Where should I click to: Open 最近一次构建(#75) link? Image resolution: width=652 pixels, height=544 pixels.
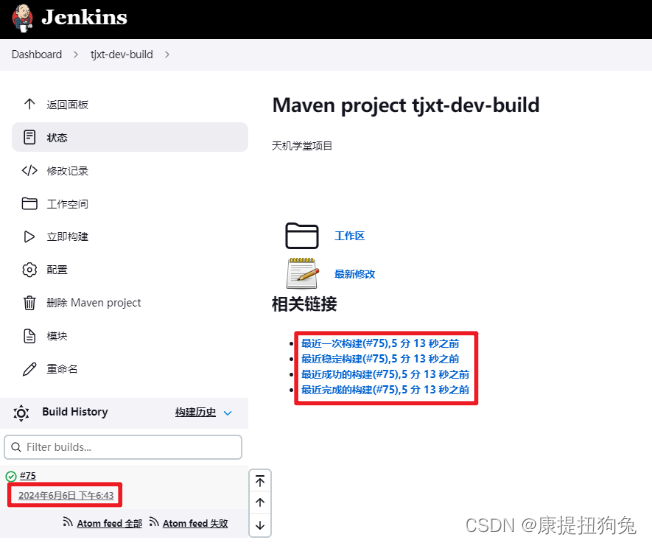380,344
